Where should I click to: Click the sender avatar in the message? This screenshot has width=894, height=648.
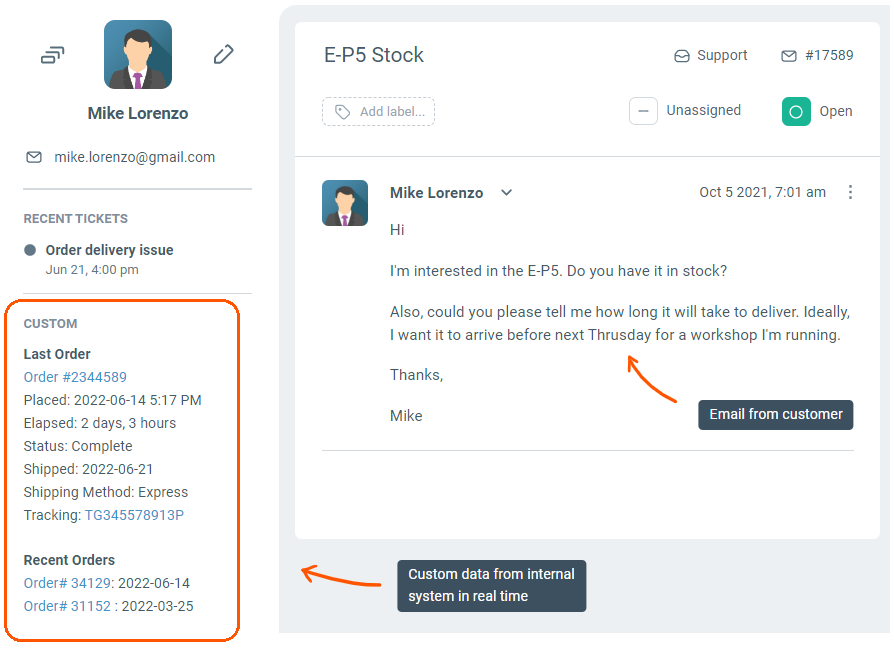(344, 203)
